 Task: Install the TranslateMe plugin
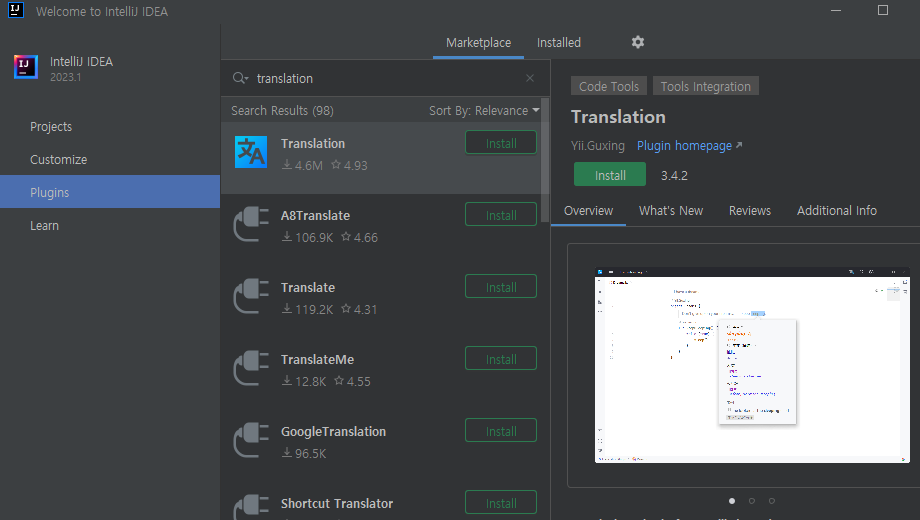click(500, 359)
